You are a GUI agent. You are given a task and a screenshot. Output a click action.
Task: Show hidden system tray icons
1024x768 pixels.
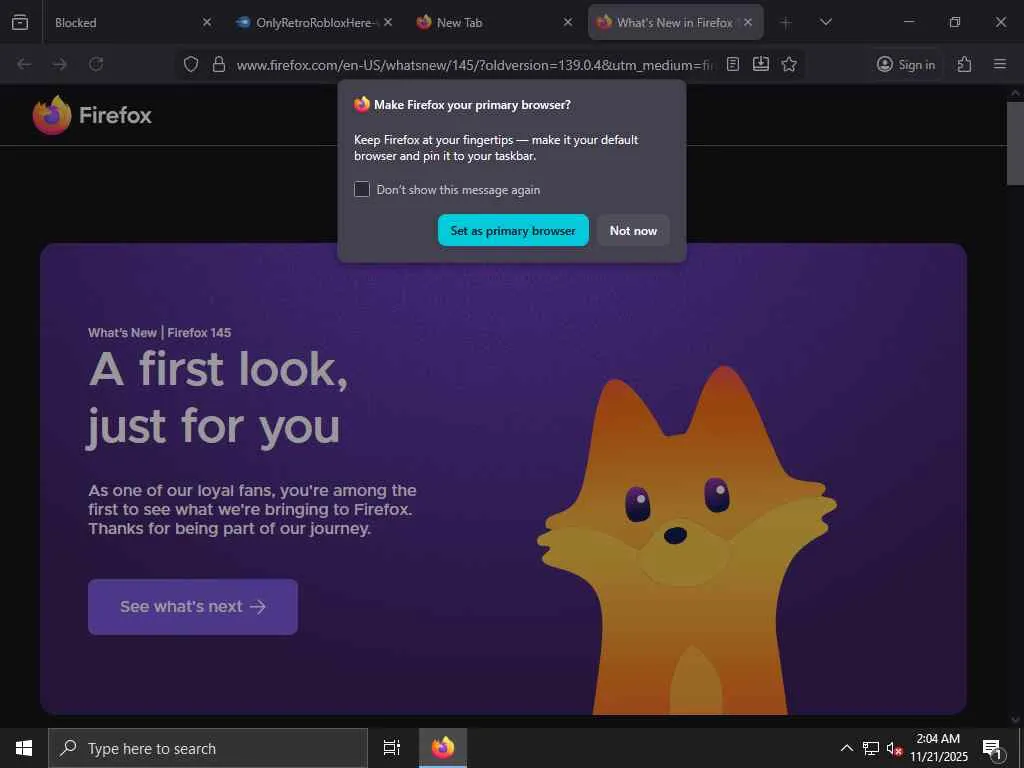[846, 748]
